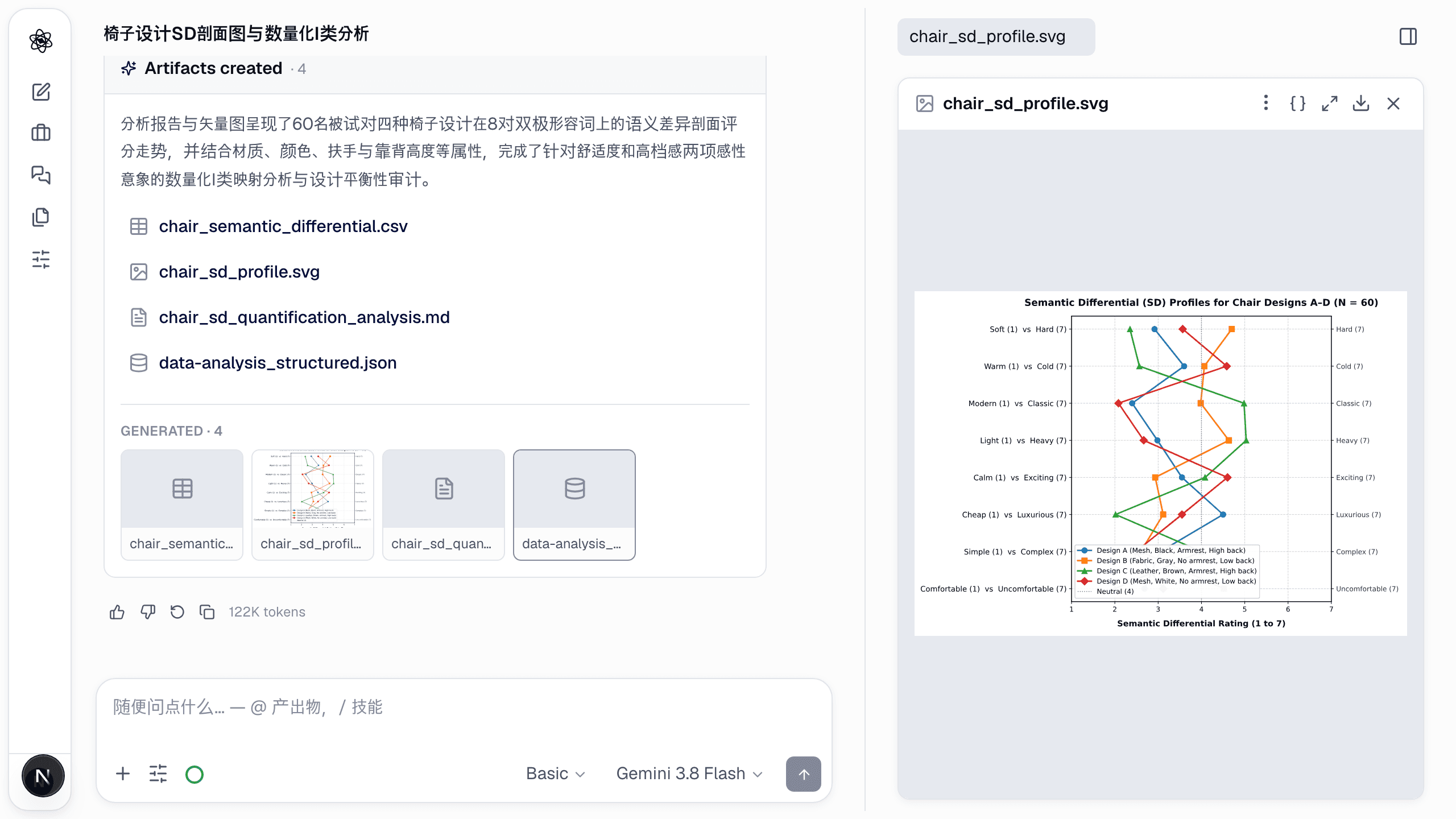
Task: Open the chair_sd_profile.svg file link
Action: coord(239,272)
